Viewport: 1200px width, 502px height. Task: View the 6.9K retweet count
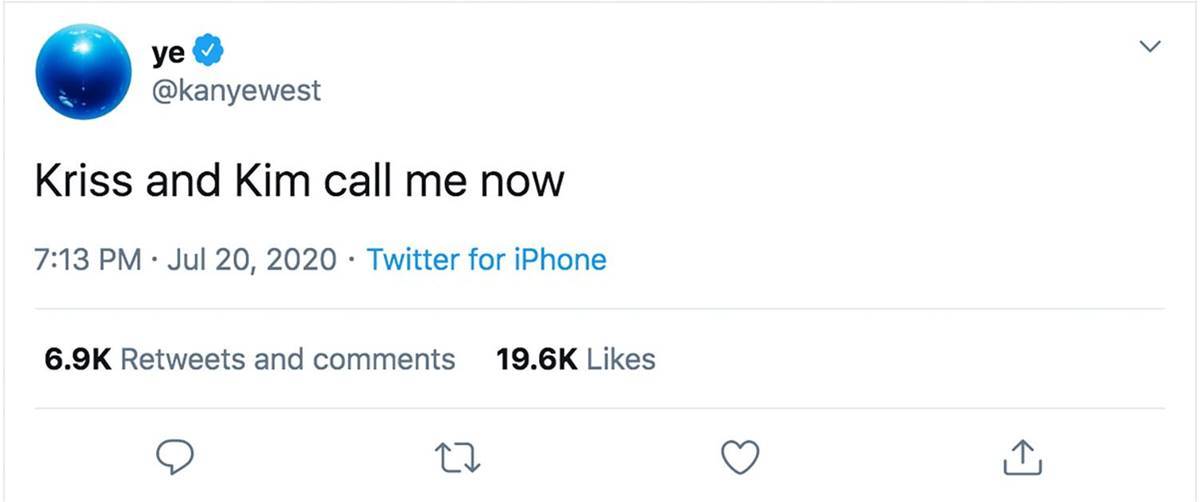(x=77, y=359)
